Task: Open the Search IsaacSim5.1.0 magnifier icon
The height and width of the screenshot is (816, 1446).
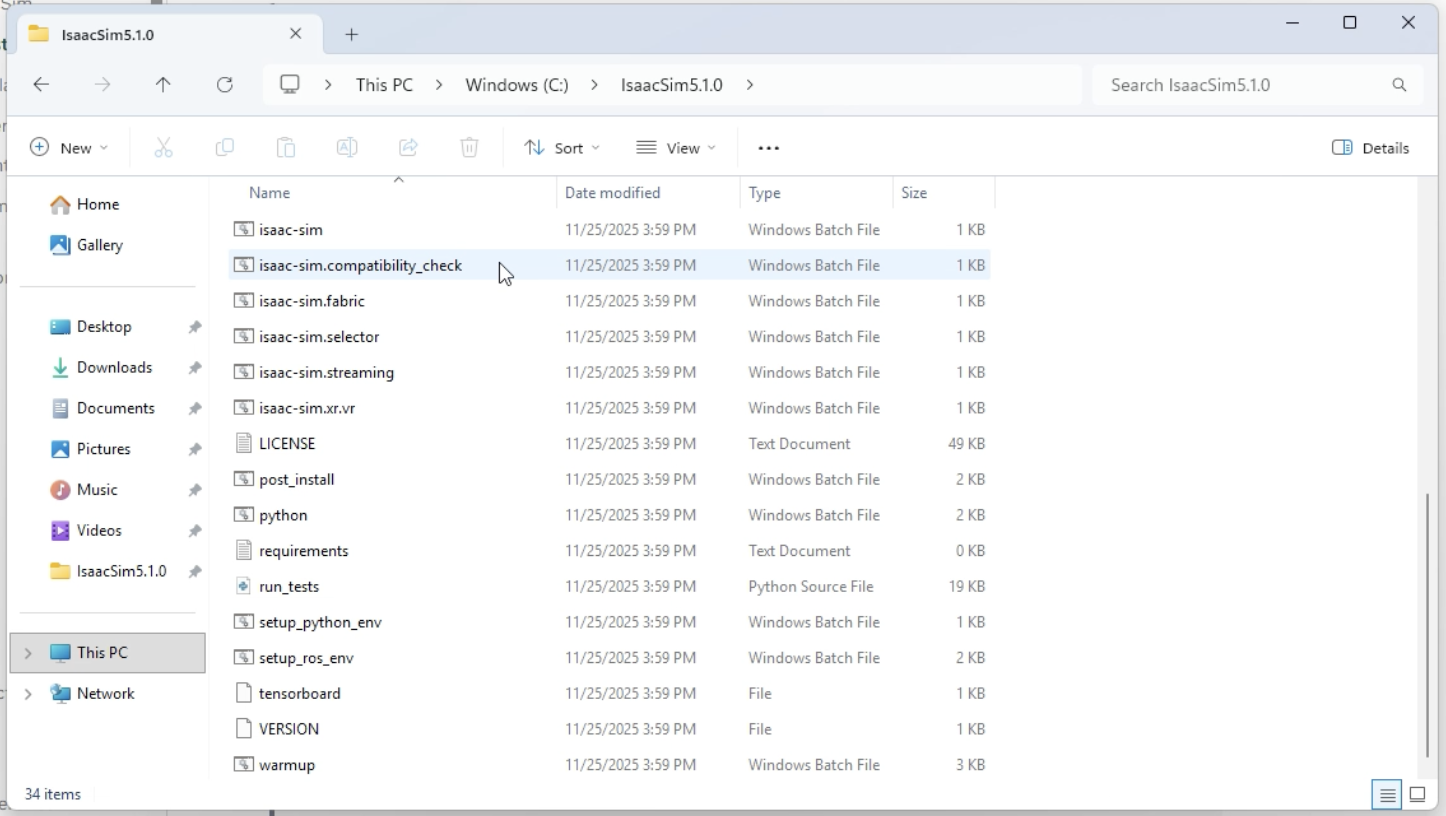Action: pos(1399,84)
